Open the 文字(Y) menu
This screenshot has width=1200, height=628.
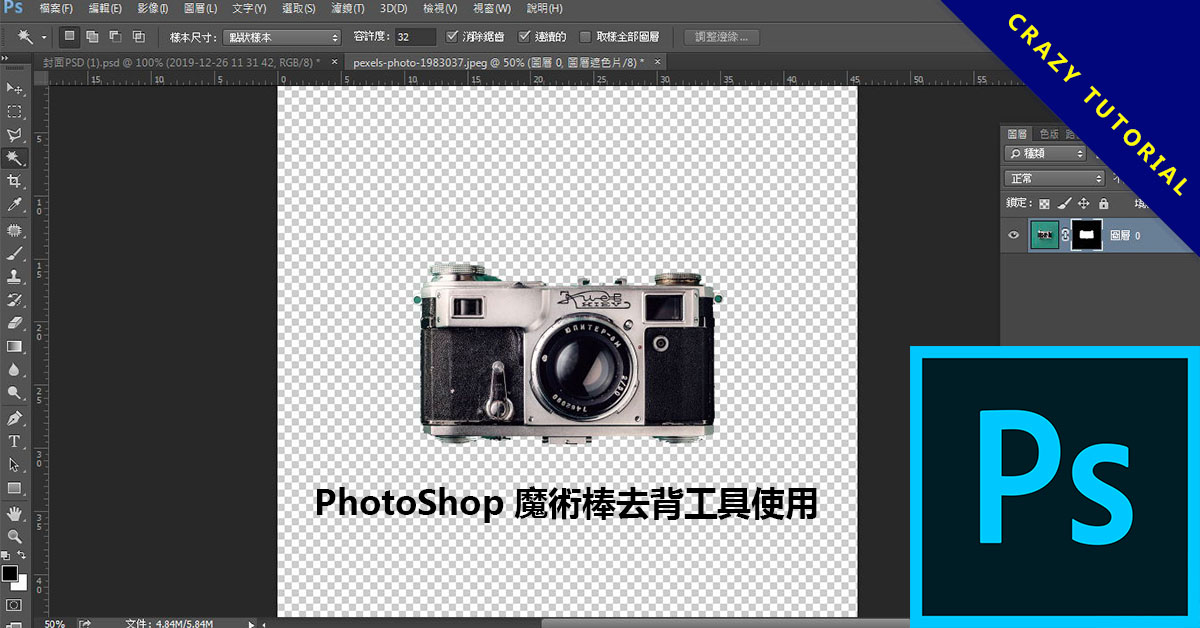pos(249,8)
